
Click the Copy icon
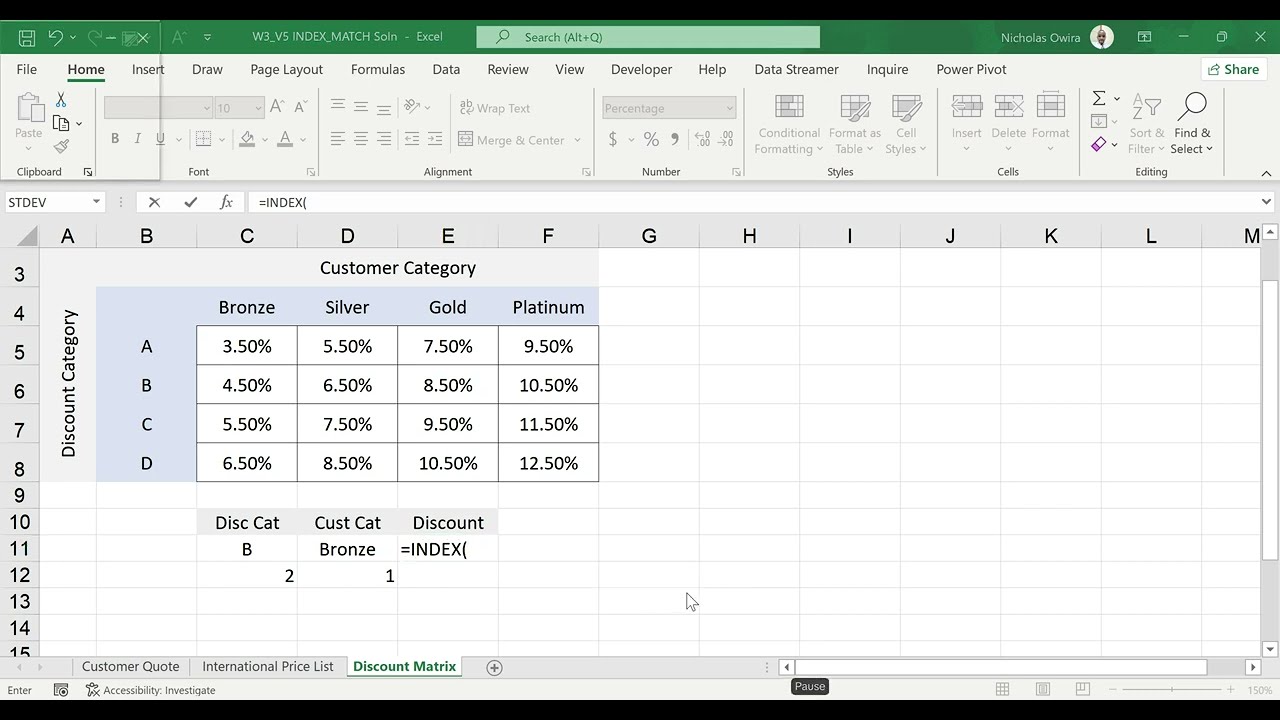point(61,123)
